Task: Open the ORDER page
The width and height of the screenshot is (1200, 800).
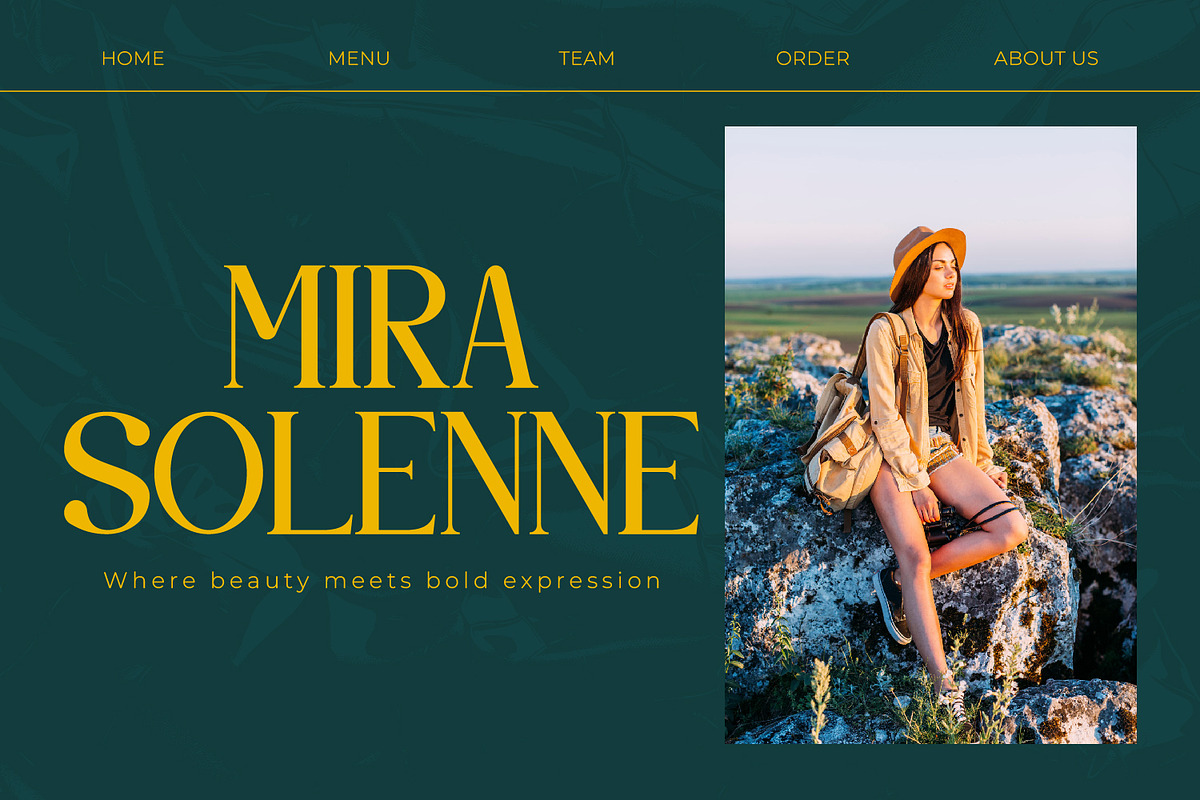Action: click(813, 58)
